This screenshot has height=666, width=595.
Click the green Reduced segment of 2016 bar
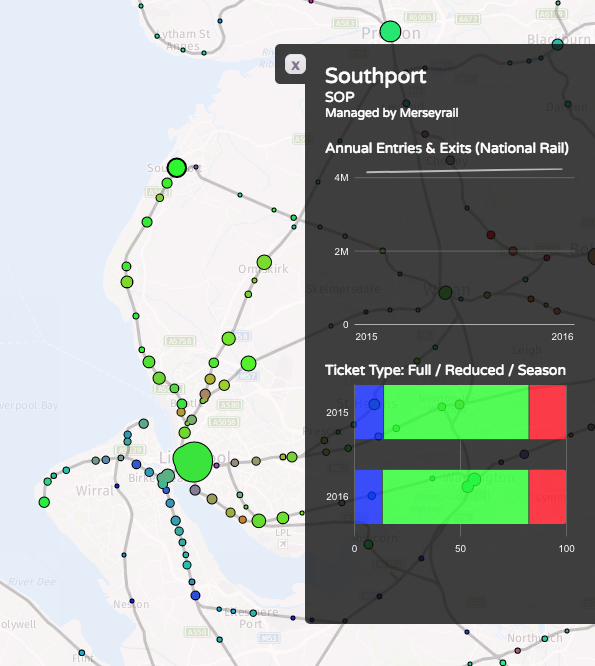pos(456,497)
